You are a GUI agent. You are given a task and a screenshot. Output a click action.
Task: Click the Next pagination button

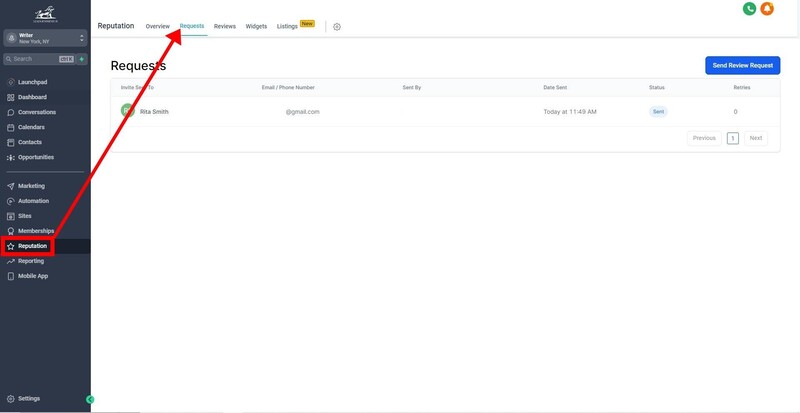[x=756, y=138]
